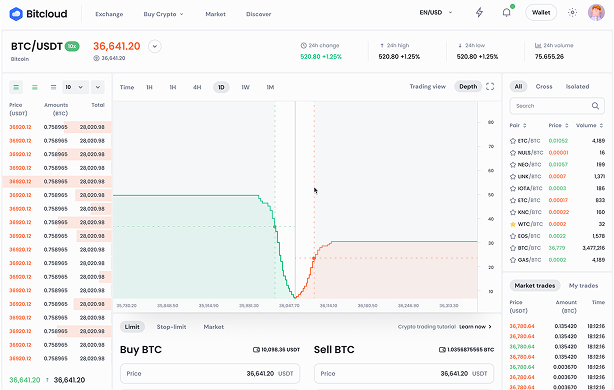
Task: Select the Limit order tab
Action: [x=132, y=327]
